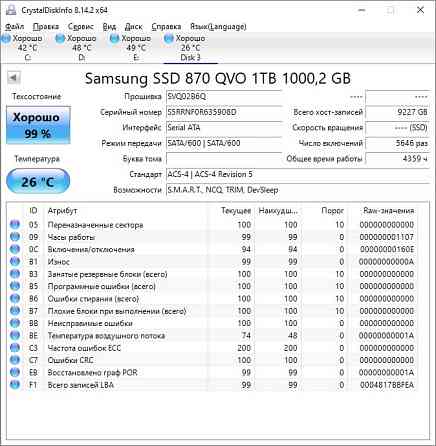
Task: Click the Порог column header
Action: [x=332, y=211]
